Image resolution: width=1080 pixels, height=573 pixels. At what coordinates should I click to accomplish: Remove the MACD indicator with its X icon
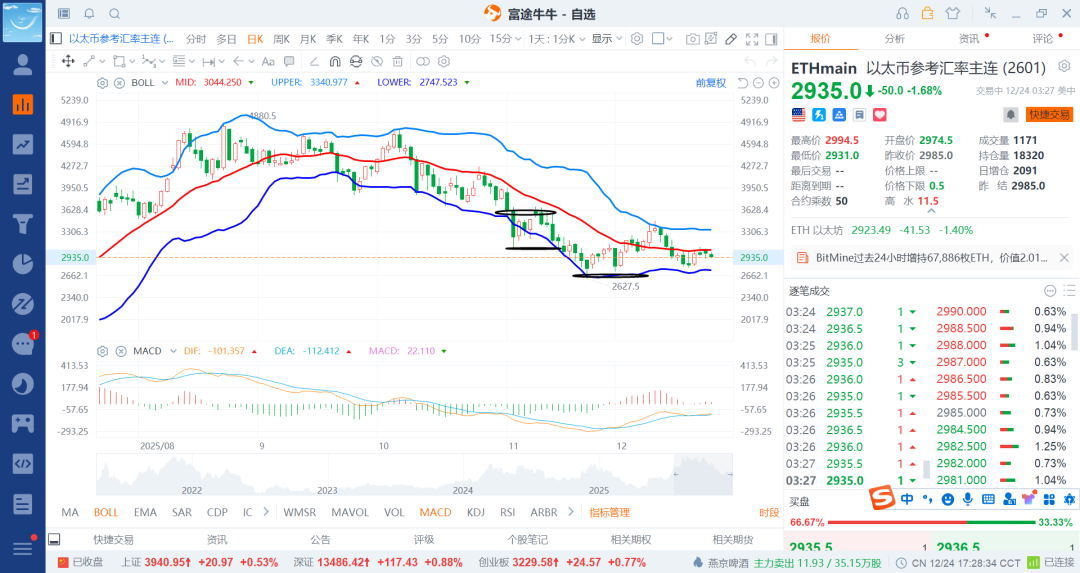[x=121, y=351]
